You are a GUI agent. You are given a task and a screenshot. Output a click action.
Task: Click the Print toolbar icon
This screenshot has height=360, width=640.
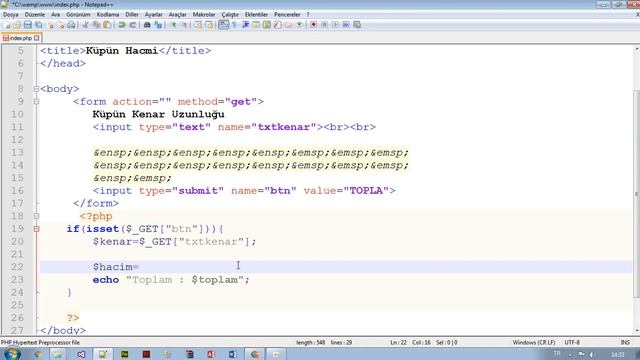point(71,25)
